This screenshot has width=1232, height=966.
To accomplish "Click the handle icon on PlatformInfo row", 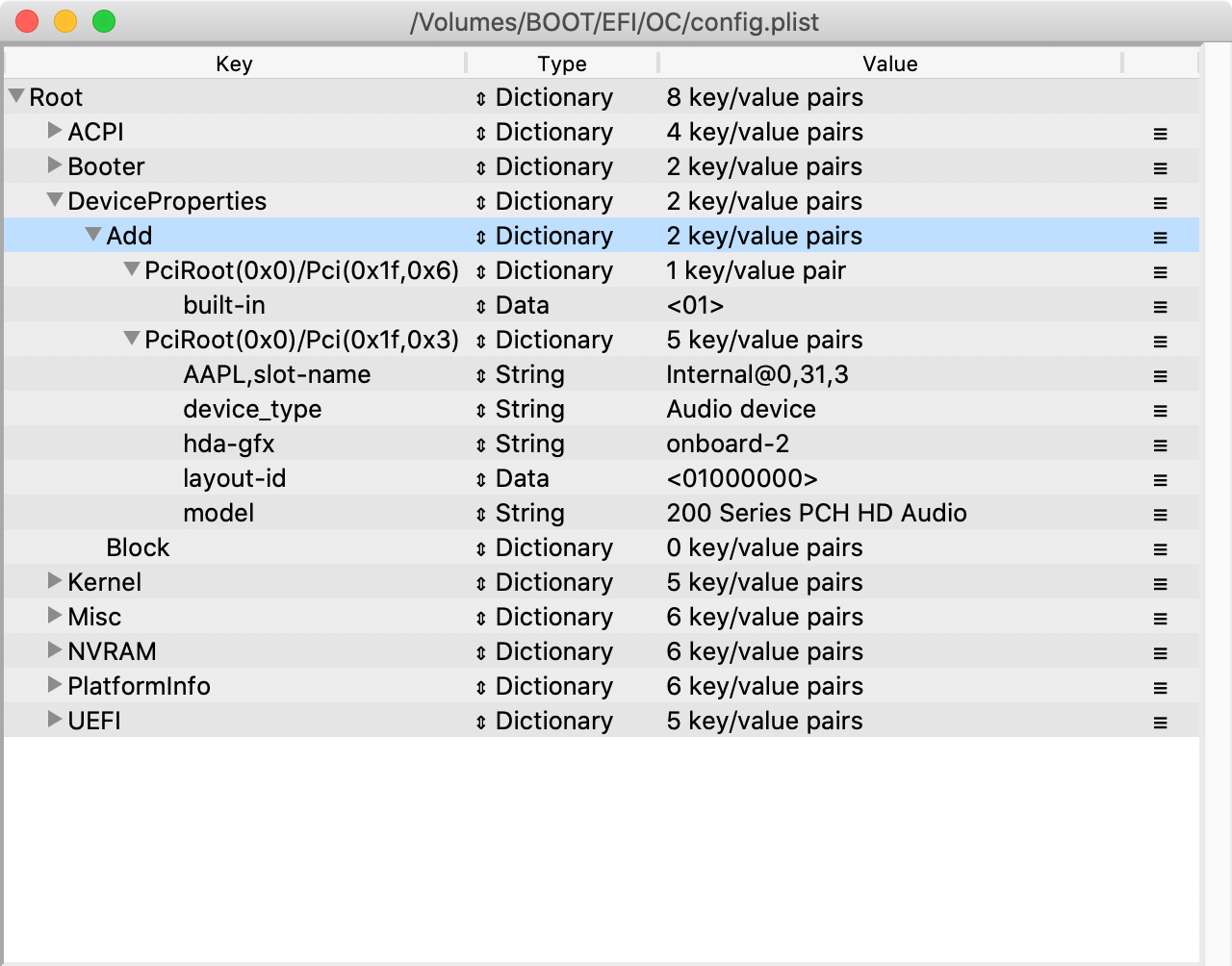I will (1160, 688).
